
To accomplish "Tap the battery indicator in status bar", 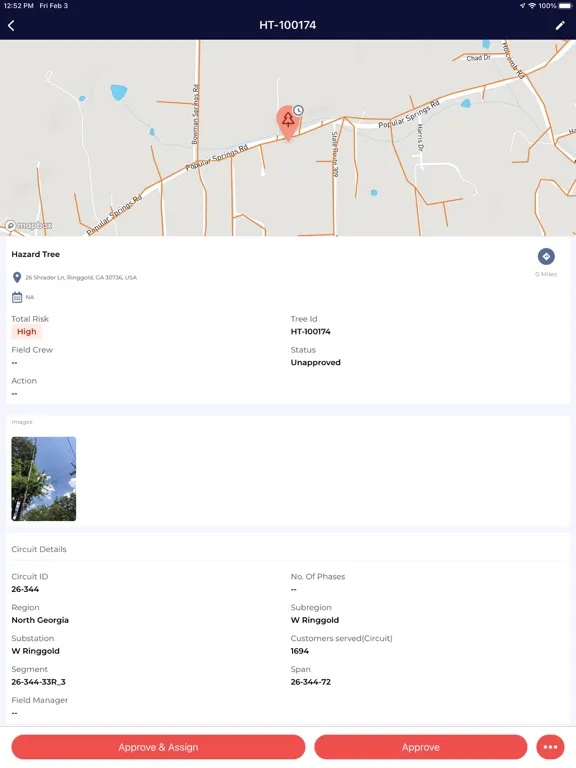I will 566,6.
